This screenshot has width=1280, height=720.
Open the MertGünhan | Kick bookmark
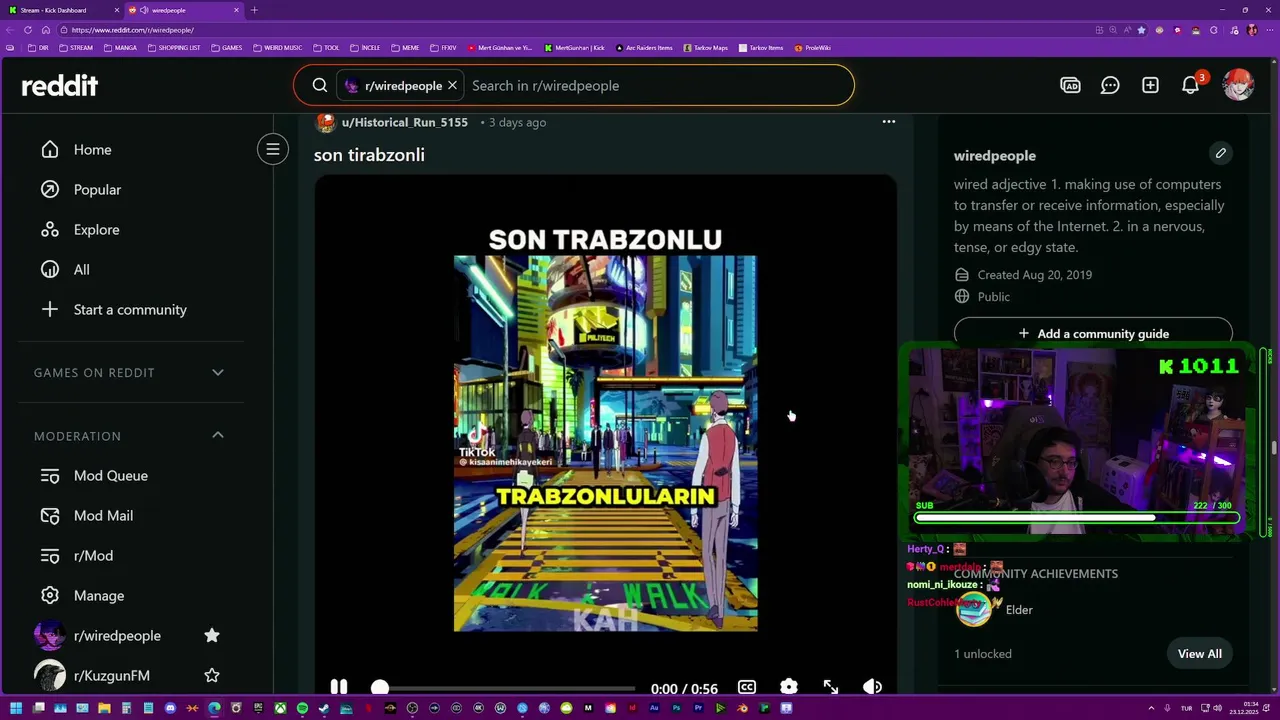pos(575,48)
